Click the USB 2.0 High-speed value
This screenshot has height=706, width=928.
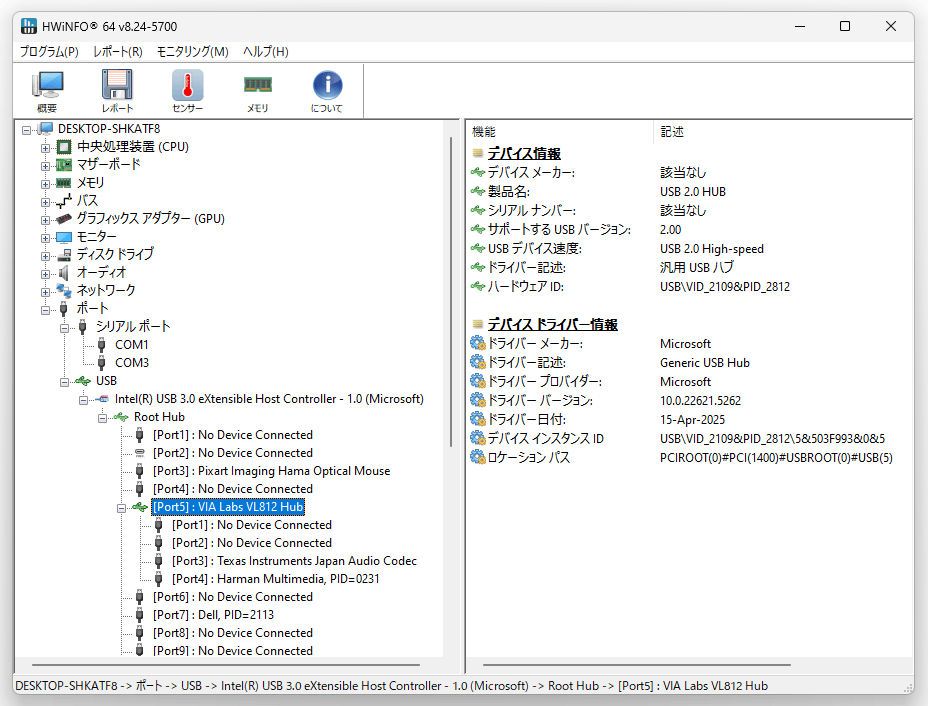coord(711,249)
